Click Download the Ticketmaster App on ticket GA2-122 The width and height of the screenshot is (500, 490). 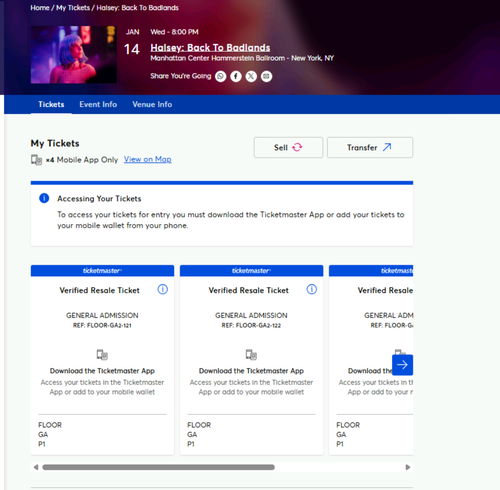coord(251,371)
